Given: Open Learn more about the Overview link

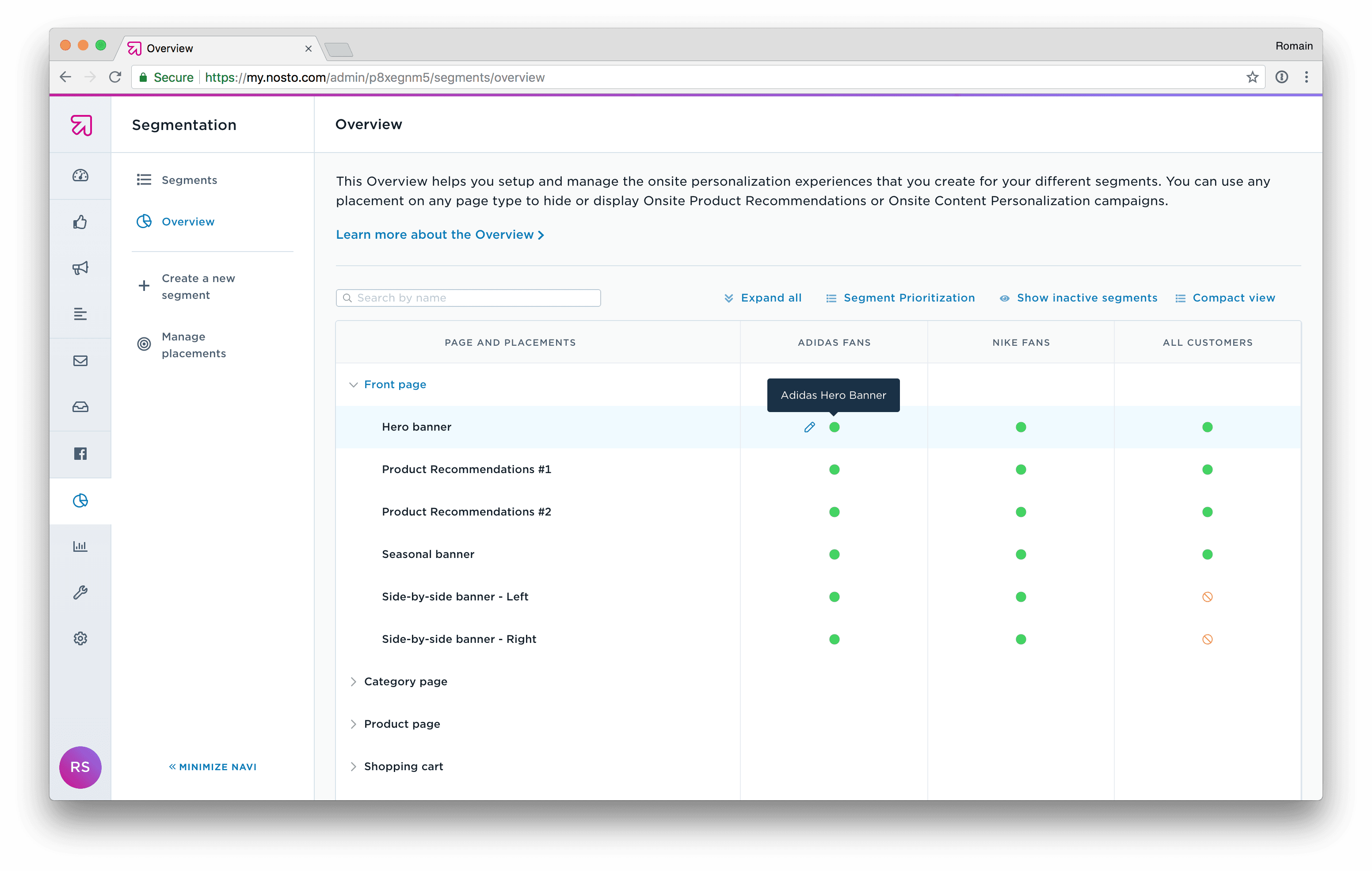Looking at the screenshot, I should (x=440, y=235).
